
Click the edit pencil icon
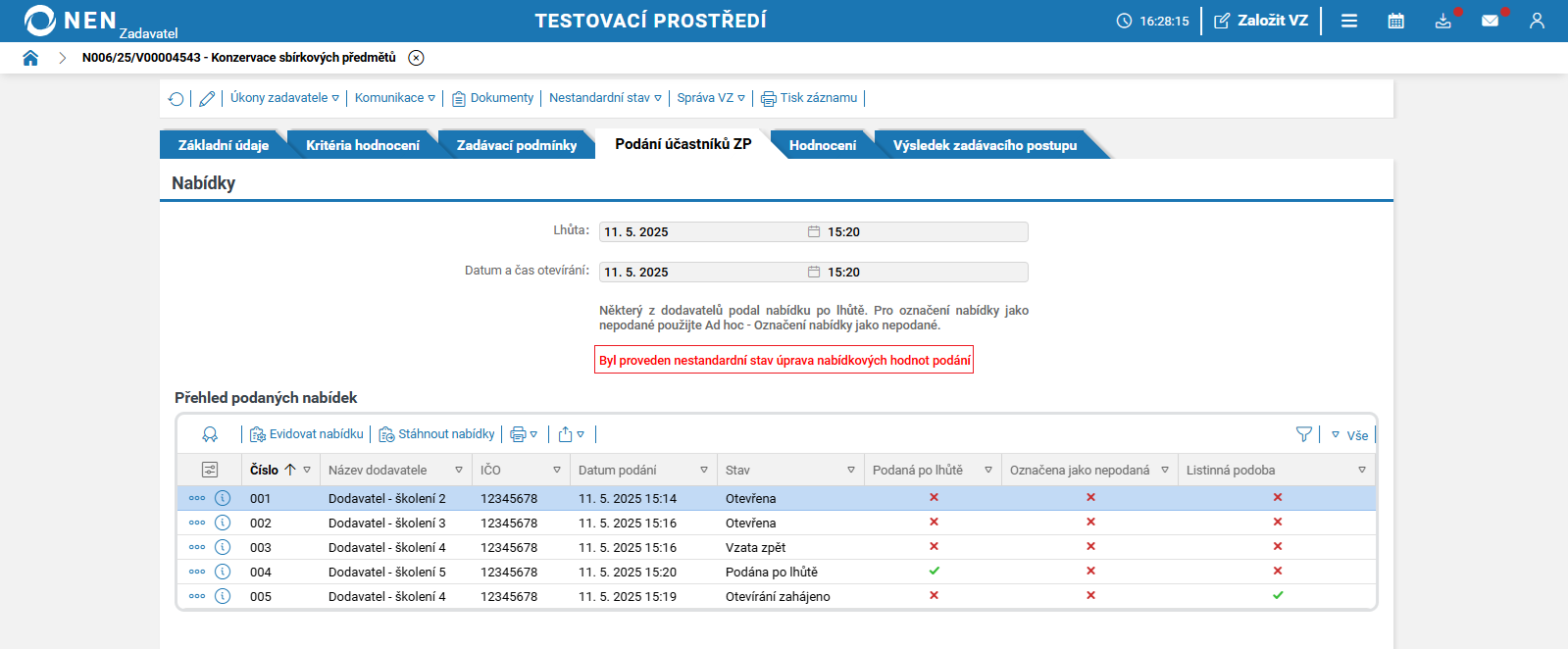coord(207,98)
